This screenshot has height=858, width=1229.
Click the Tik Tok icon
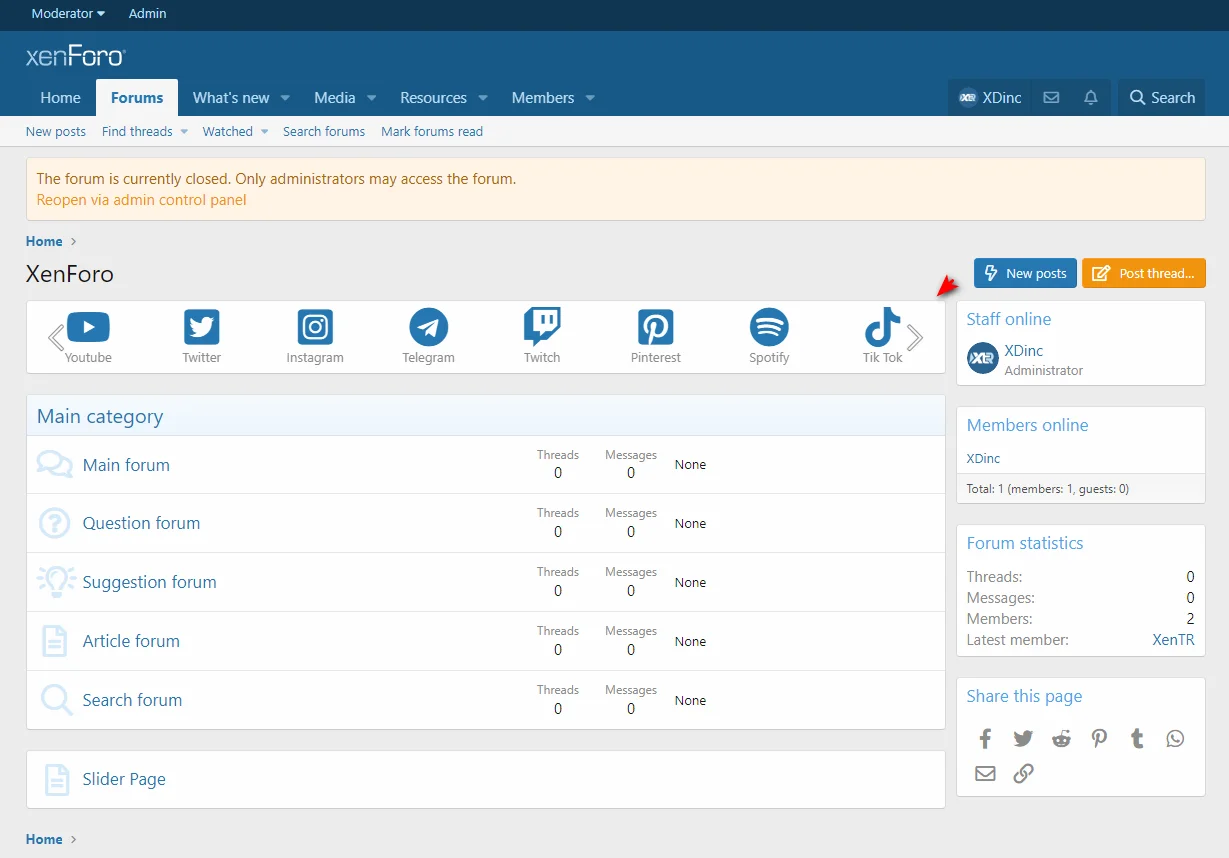click(x=882, y=328)
